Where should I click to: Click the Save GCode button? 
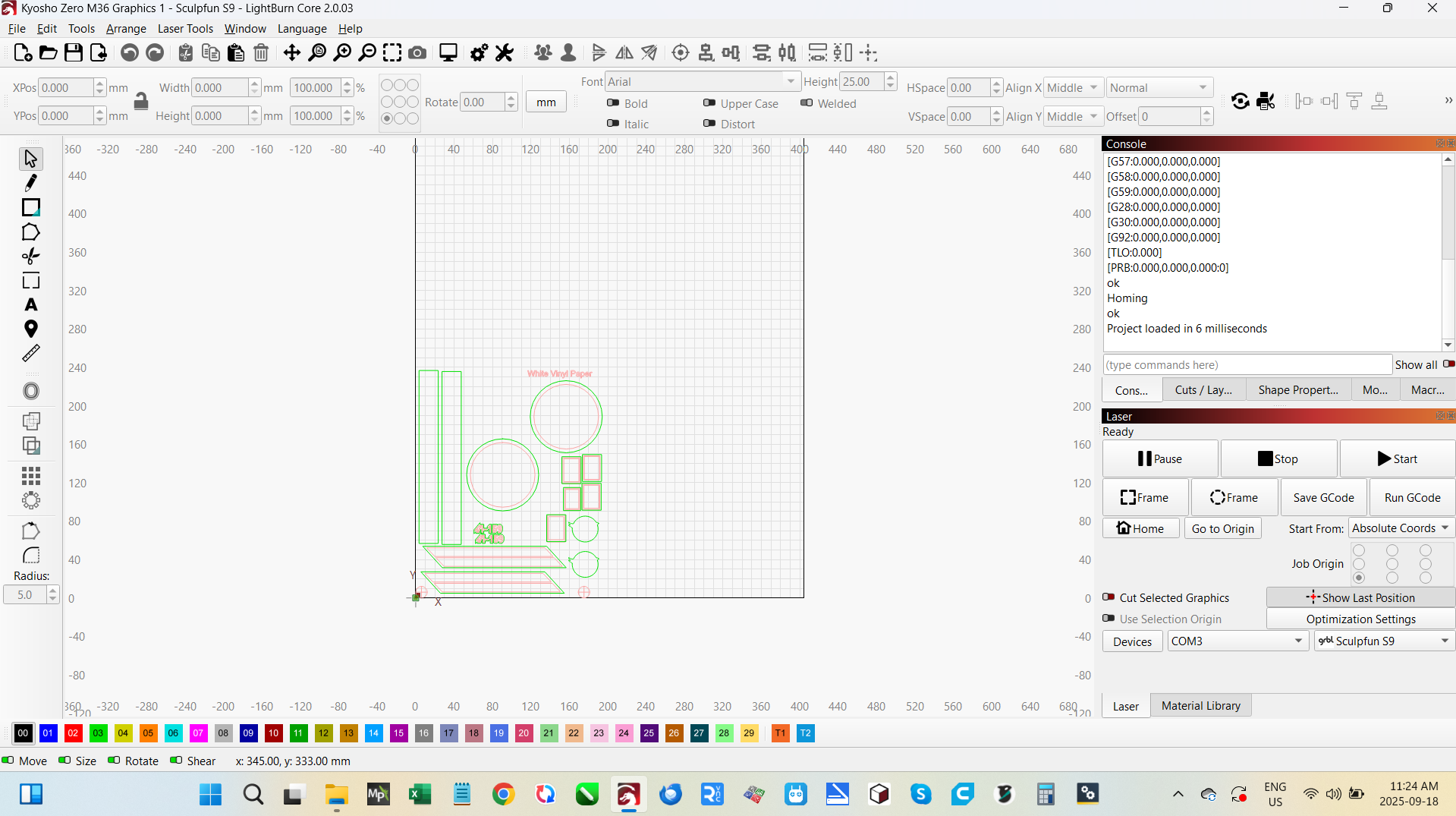pyautogui.click(x=1323, y=498)
